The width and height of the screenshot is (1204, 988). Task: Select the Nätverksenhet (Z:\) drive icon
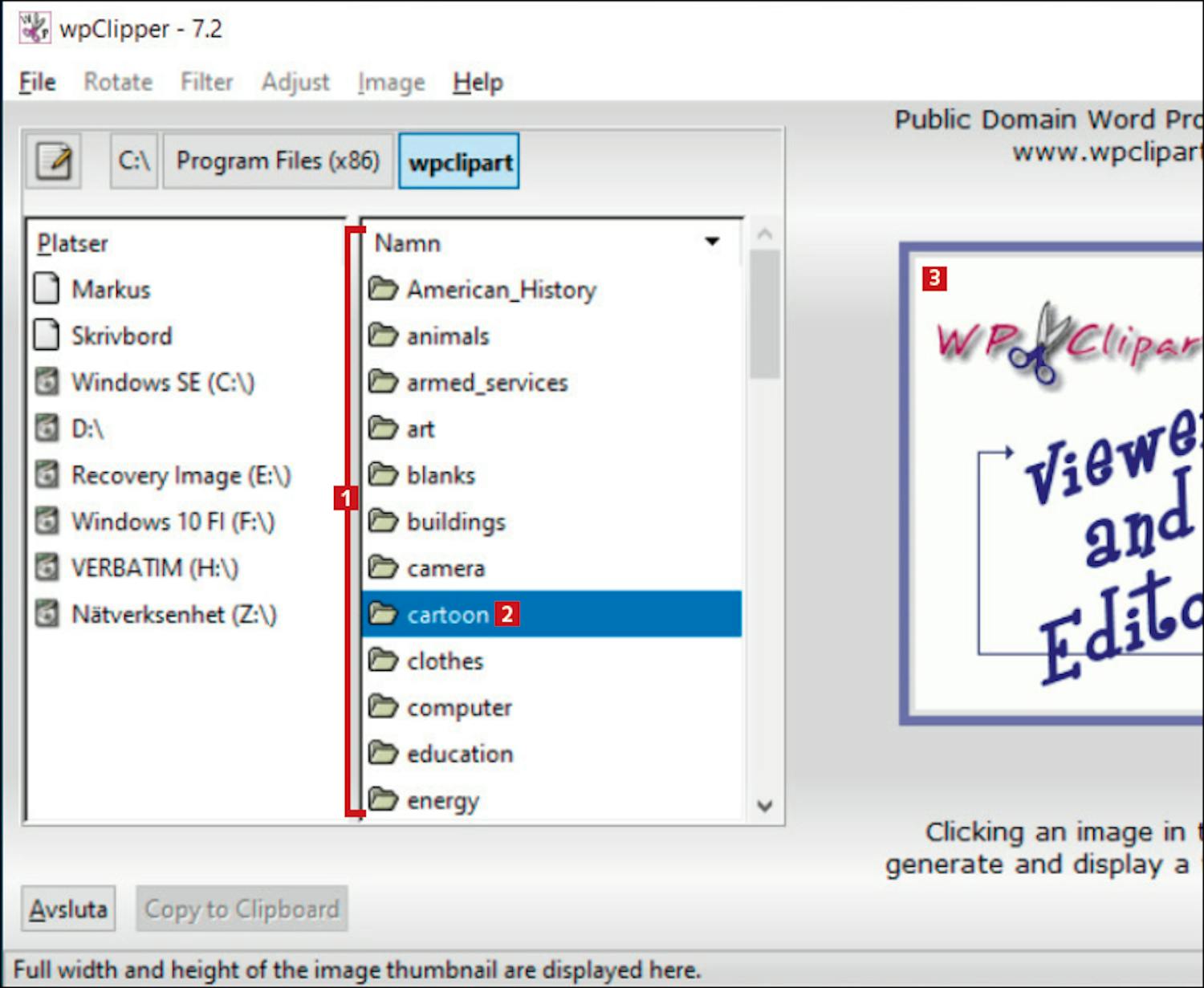pyautogui.click(x=47, y=614)
